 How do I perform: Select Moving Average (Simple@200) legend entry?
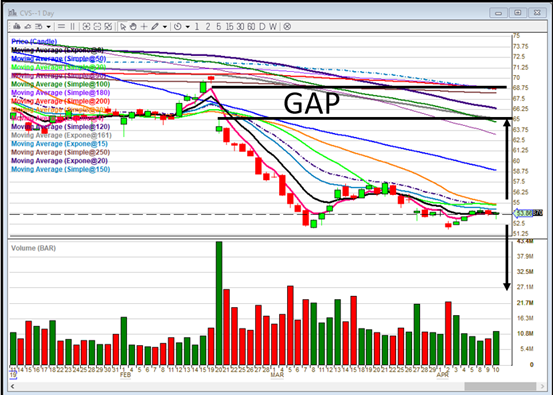[x=61, y=101]
